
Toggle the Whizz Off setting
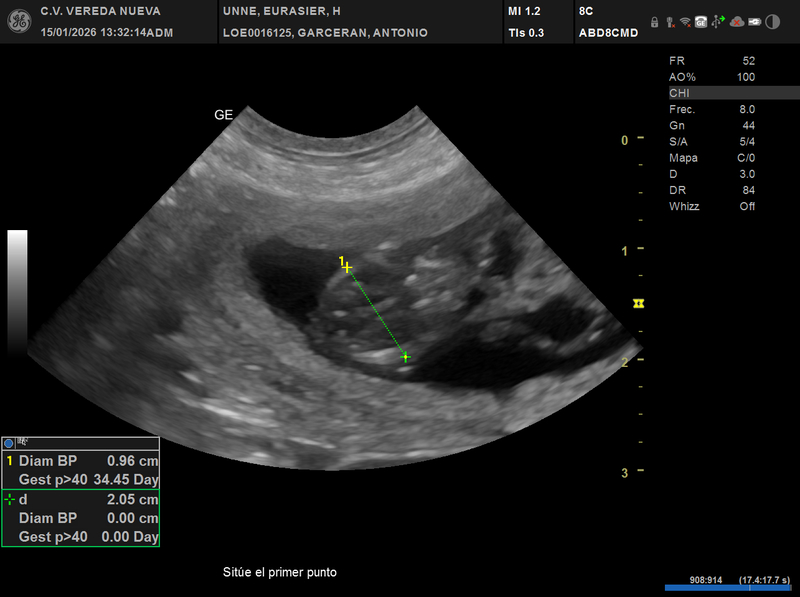click(712, 206)
